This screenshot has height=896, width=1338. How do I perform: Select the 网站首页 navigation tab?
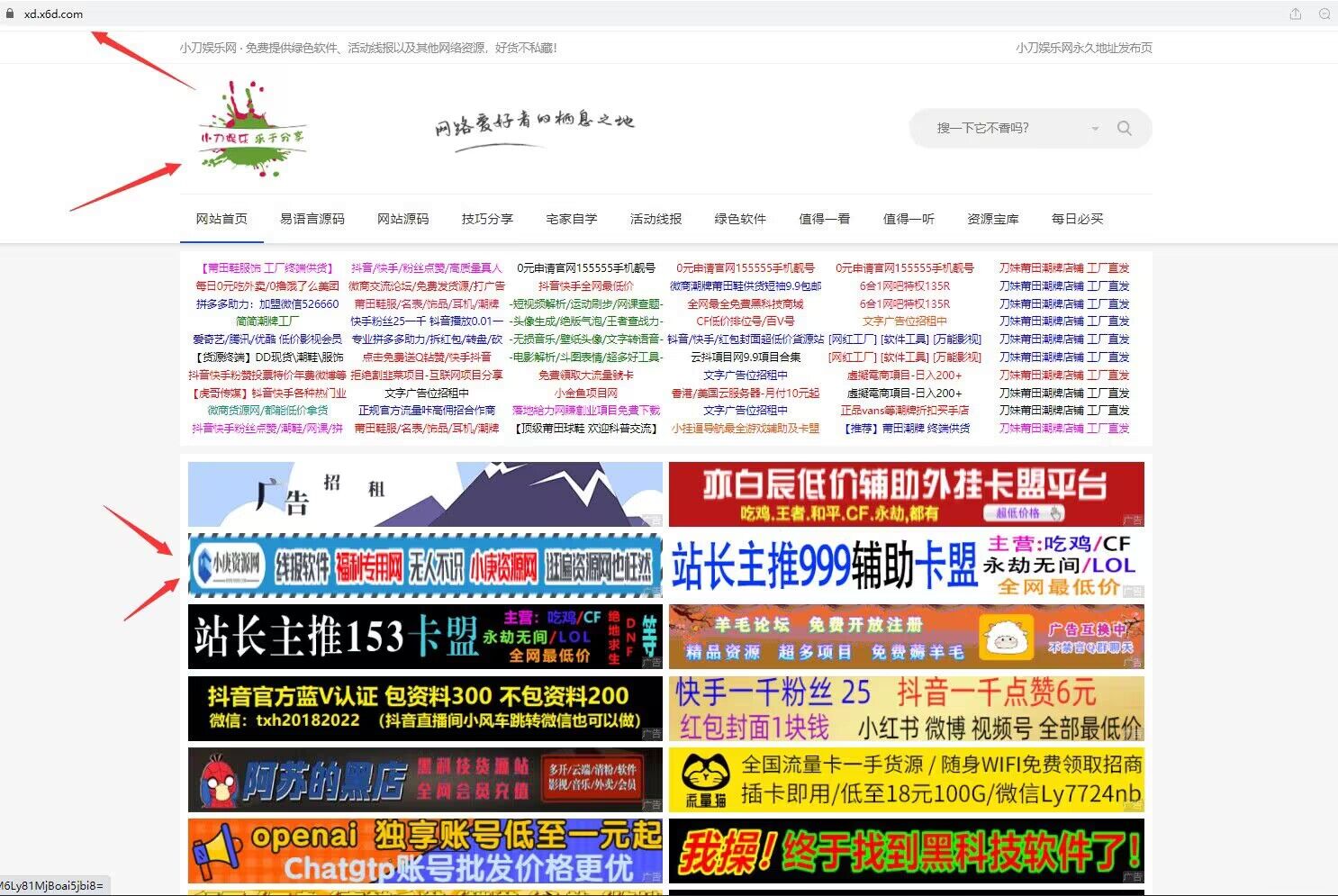[x=221, y=219]
